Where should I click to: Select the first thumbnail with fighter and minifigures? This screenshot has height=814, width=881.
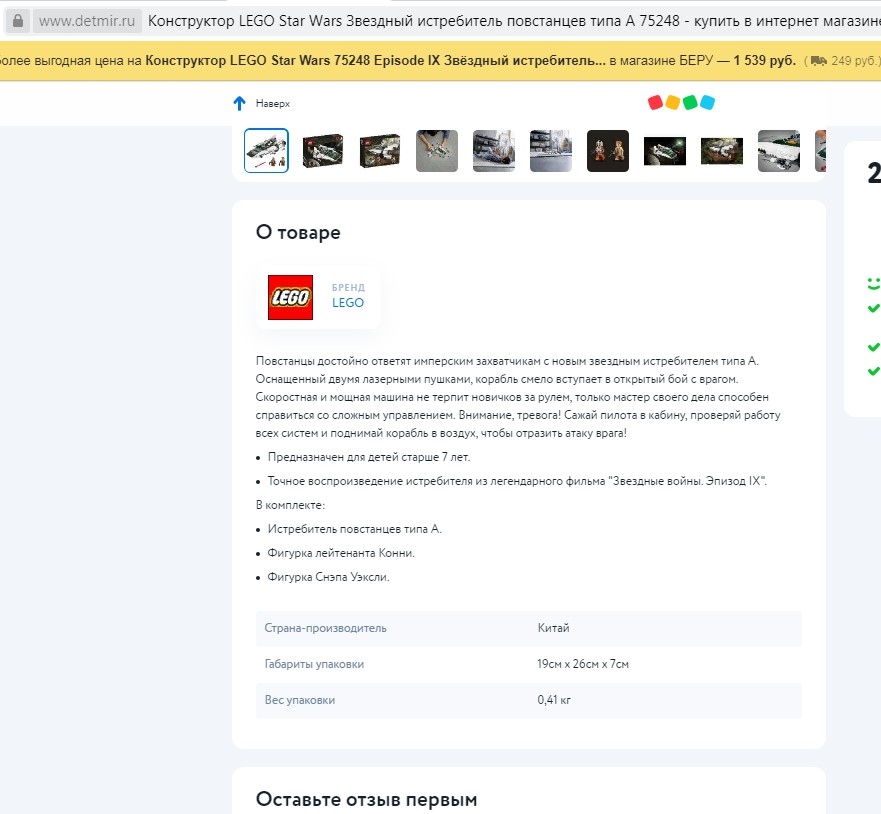(x=266, y=151)
